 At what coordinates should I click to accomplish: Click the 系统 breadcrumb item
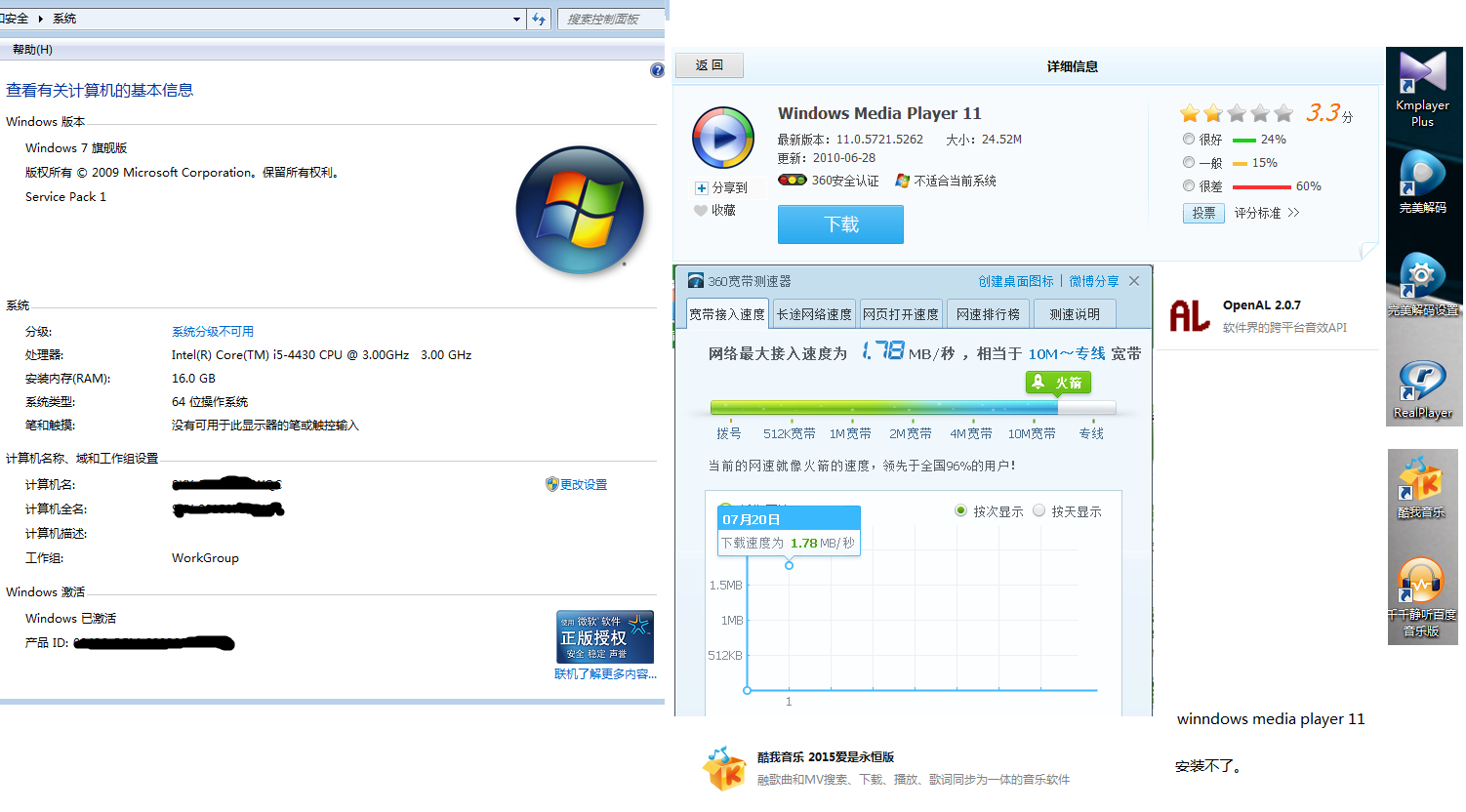[64, 19]
